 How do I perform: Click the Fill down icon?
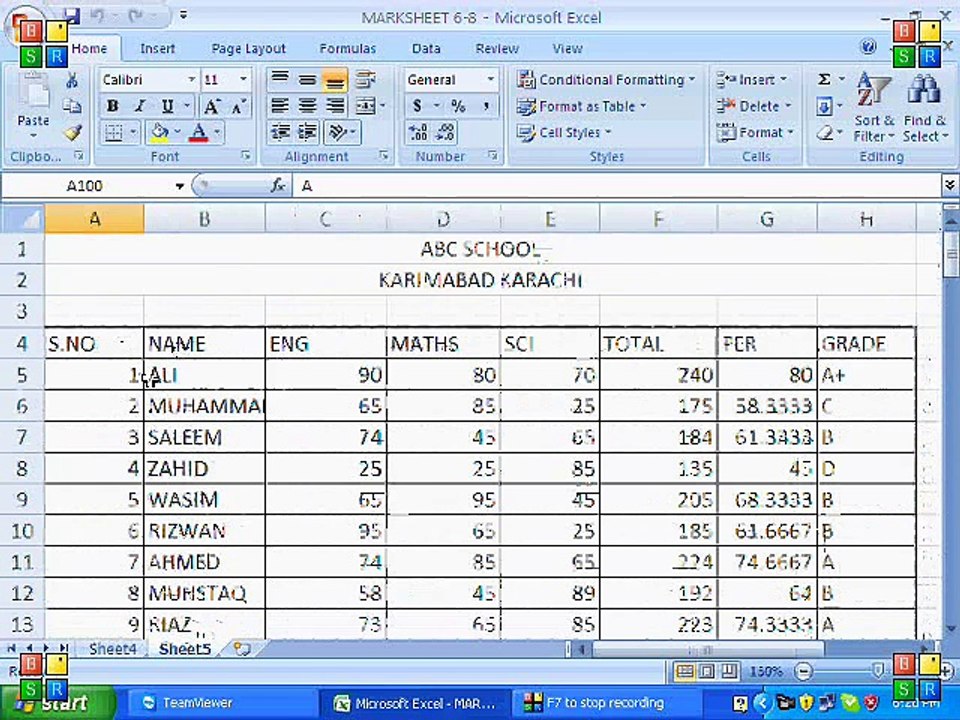pyautogui.click(x=825, y=107)
